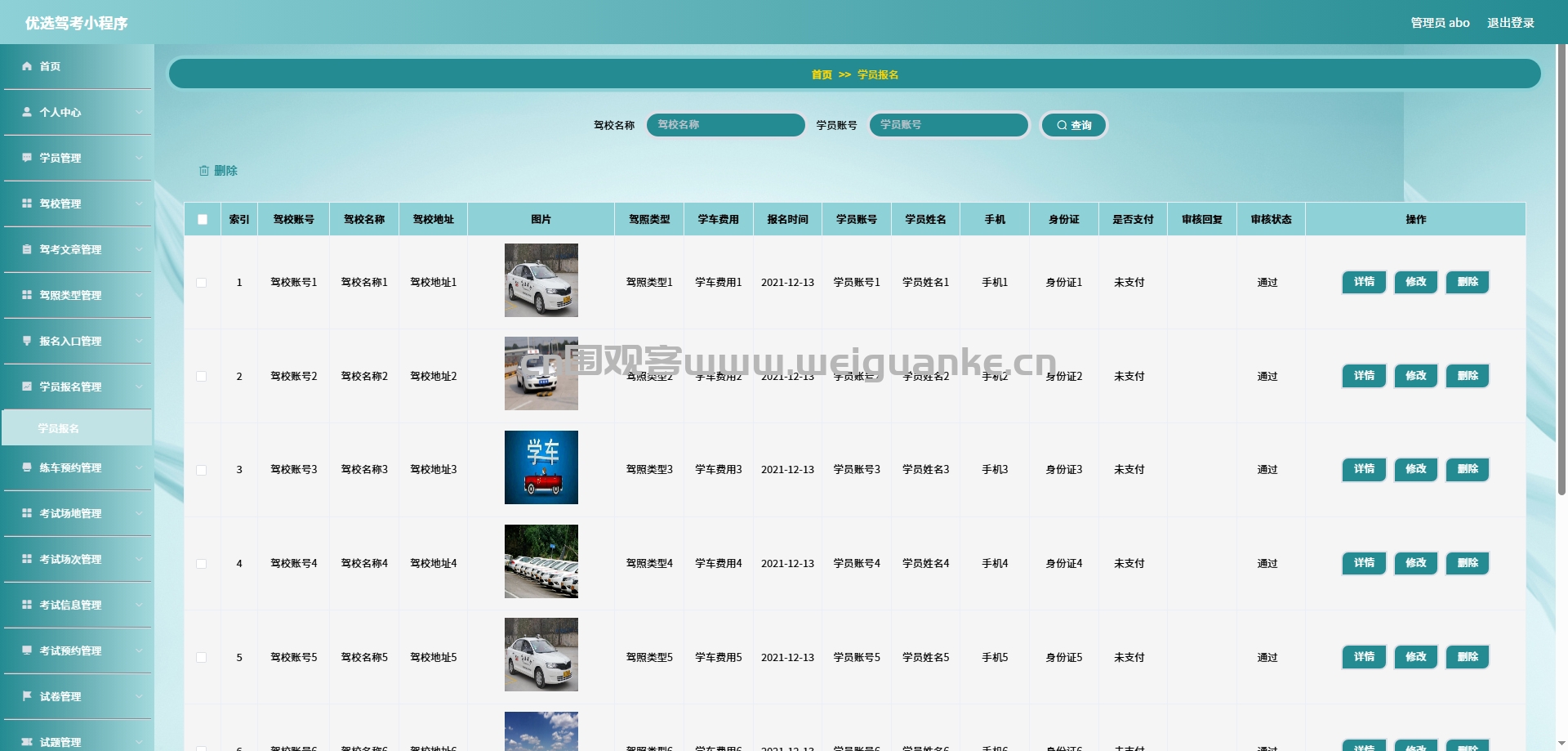This screenshot has height=751, width=1568.
Task: Click the grid icon beside 驾校管理
Action: pyautogui.click(x=27, y=203)
